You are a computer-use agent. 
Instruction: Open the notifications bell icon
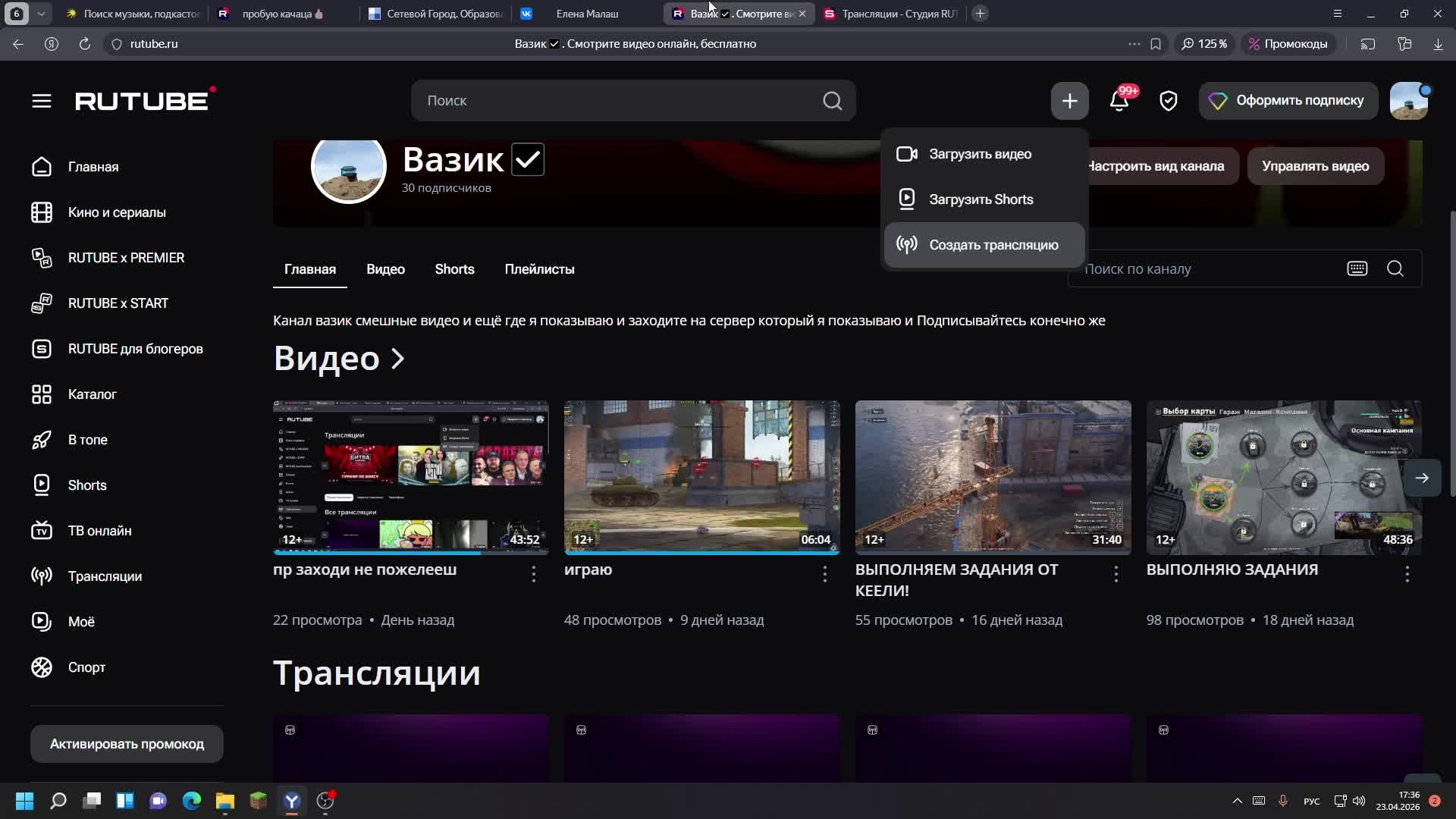[1119, 101]
